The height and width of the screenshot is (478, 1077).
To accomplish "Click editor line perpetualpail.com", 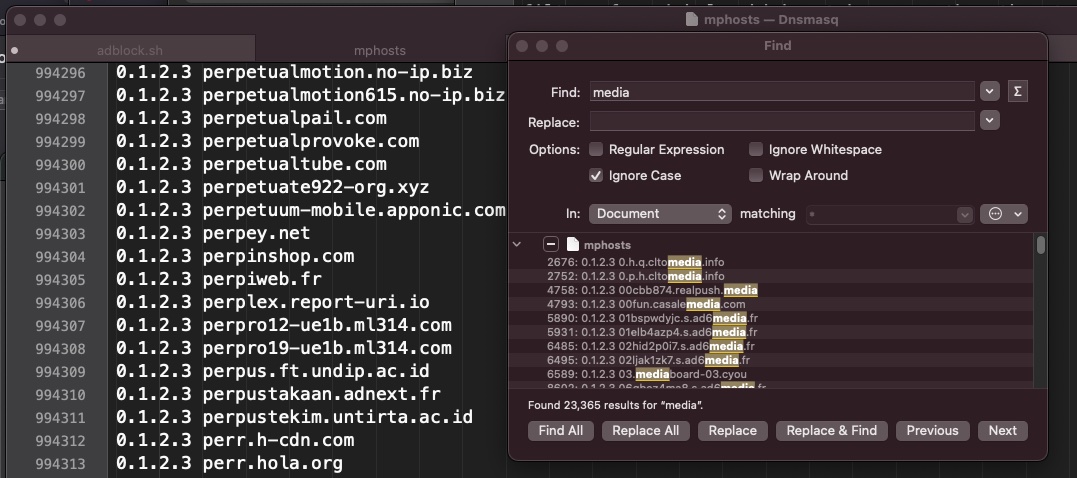I will 251,118.
